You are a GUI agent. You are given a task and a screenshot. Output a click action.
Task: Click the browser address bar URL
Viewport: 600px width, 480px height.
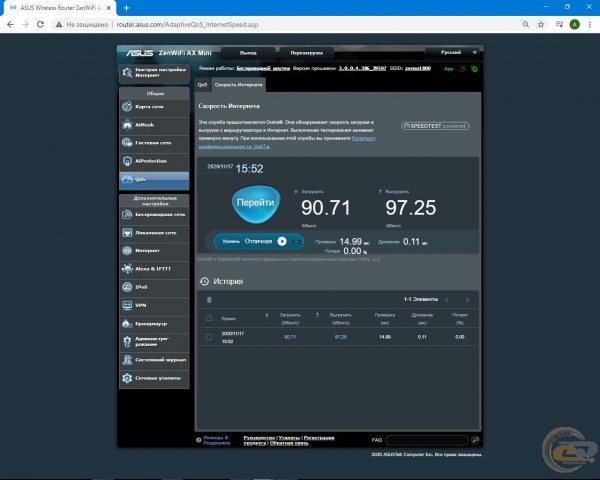187,24
